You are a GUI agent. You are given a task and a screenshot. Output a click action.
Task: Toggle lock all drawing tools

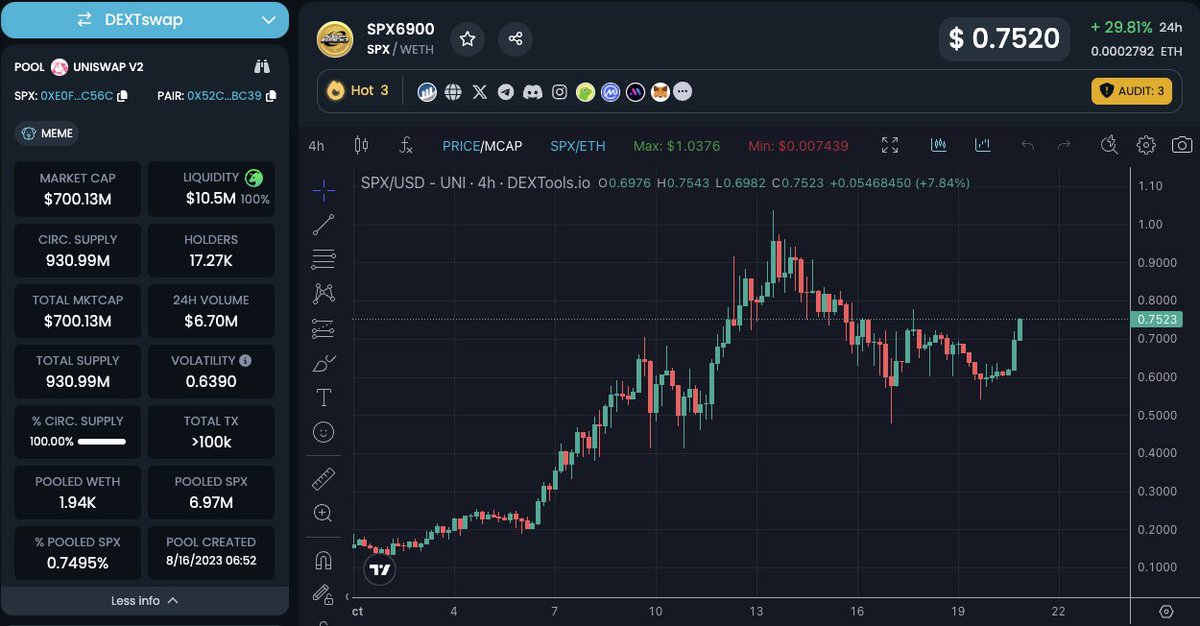tap(323, 594)
